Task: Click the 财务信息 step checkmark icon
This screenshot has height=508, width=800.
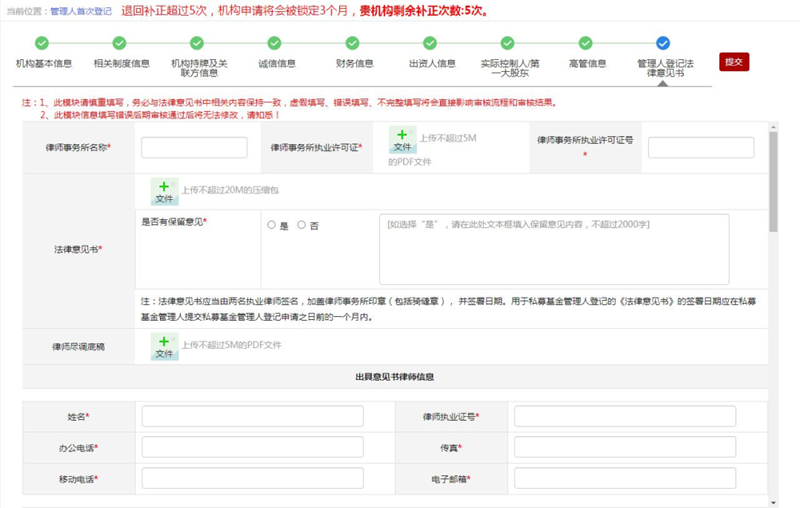Action: click(353, 43)
